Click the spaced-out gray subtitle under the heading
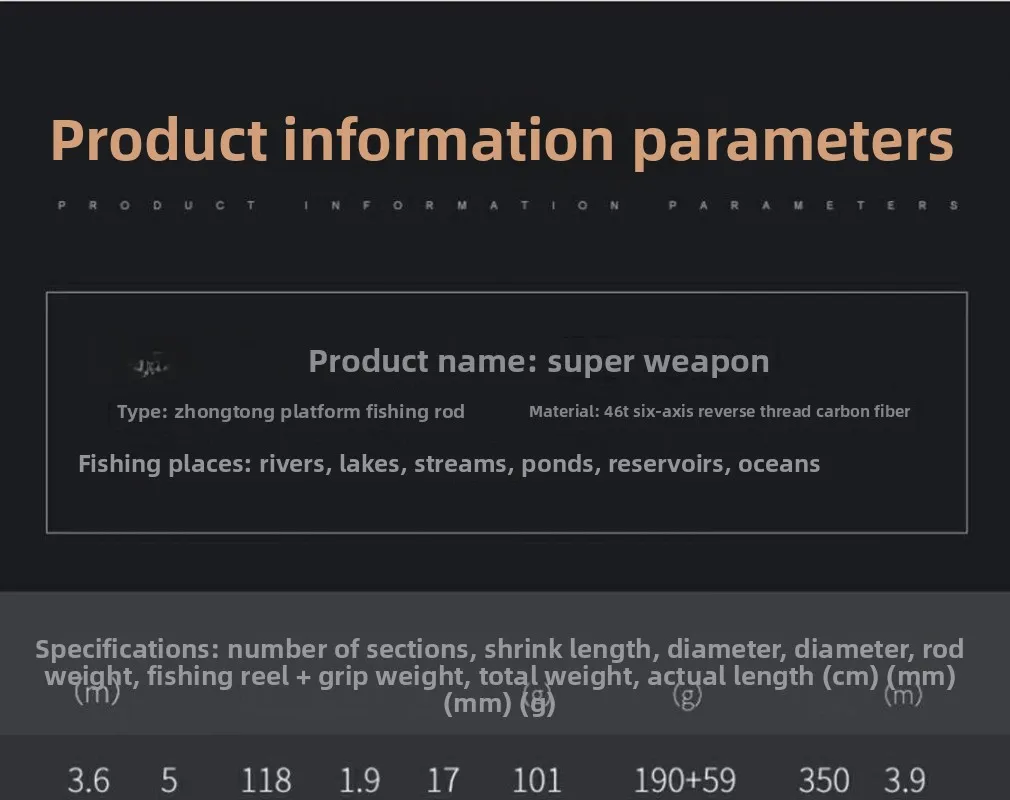The width and height of the screenshot is (1010, 800). point(508,205)
